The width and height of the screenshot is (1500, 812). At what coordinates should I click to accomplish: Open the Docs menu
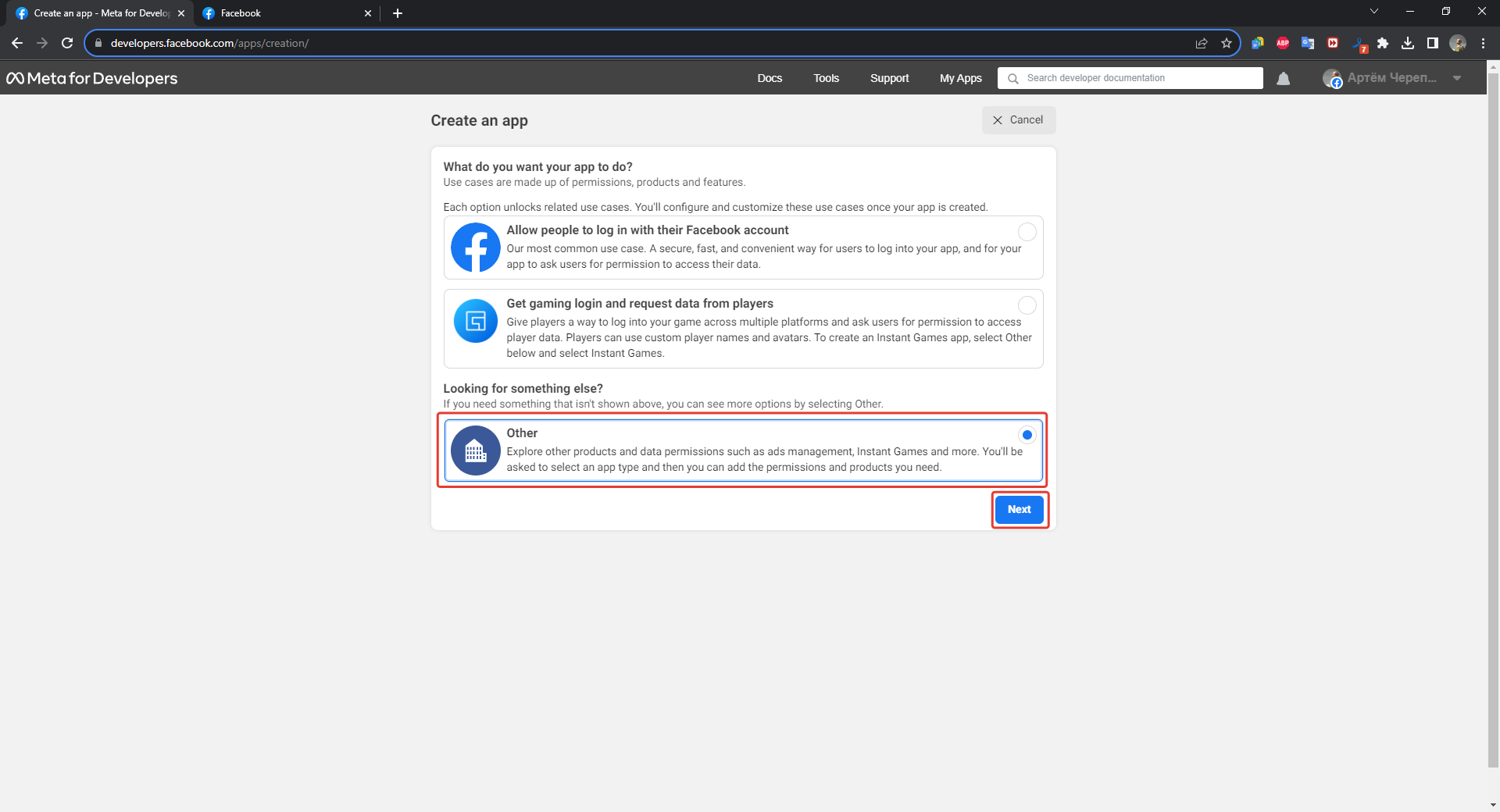coord(769,78)
